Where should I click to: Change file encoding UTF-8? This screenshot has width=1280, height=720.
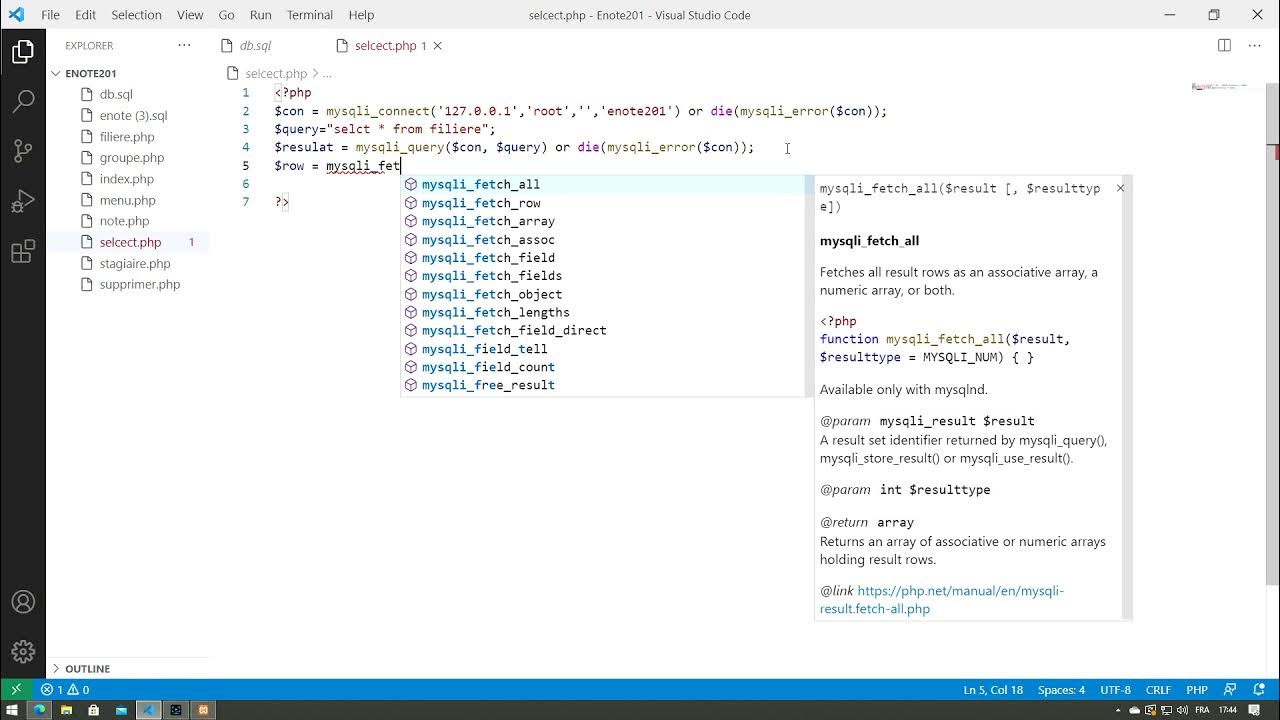pyautogui.click(x=1115, y=689)
